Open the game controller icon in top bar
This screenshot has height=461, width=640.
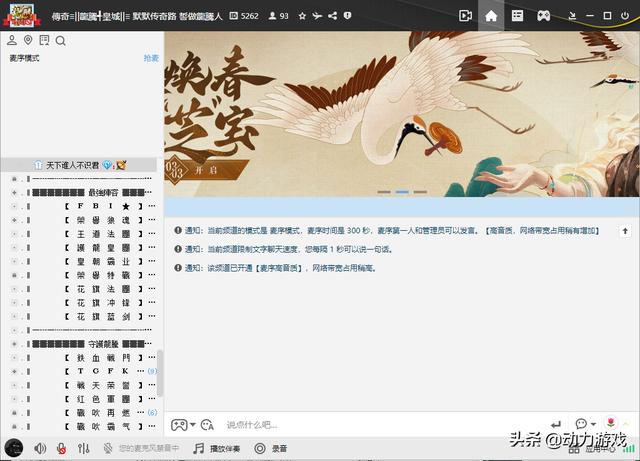[x=543, y=16]
